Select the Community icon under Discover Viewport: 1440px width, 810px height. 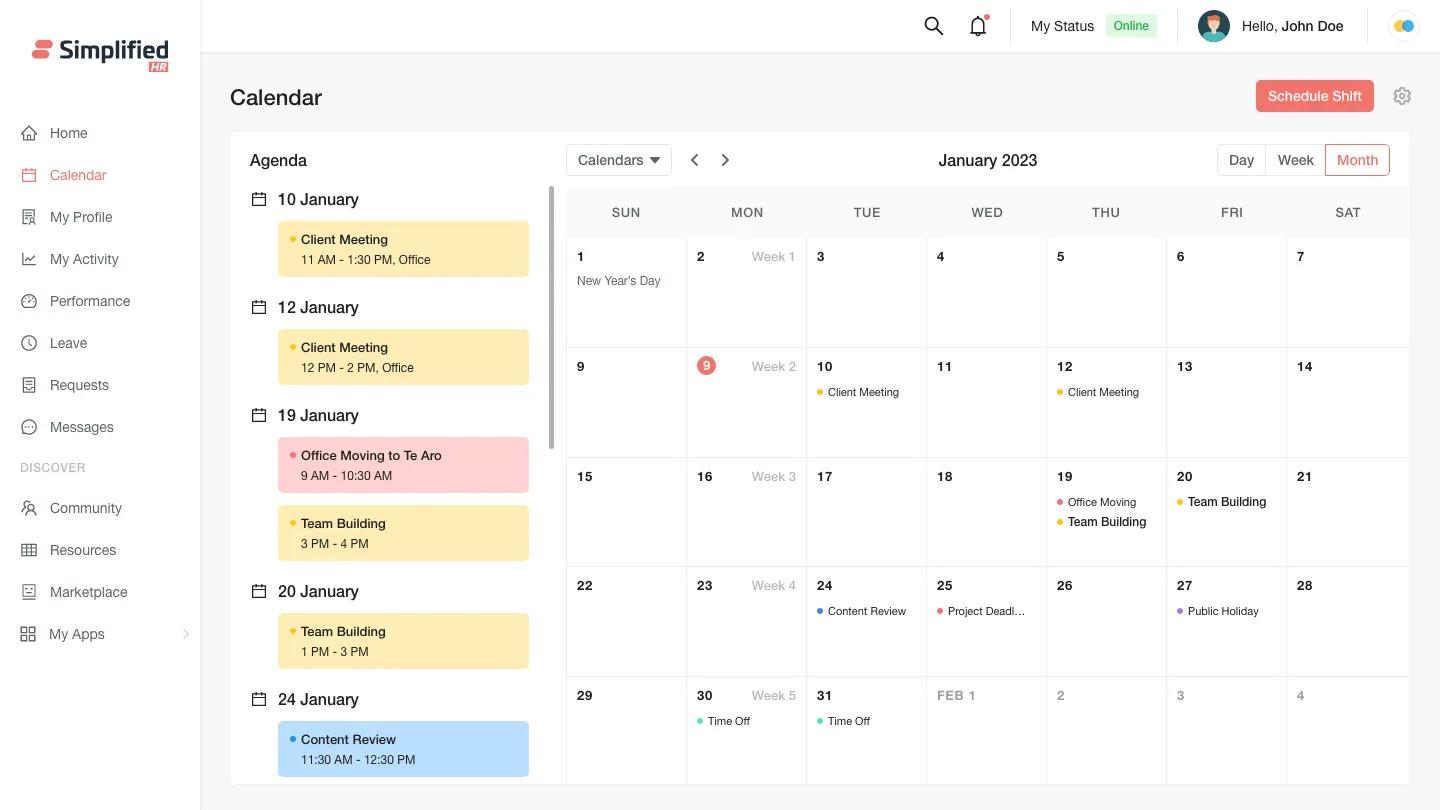pyautogui.click(x=29, y=508)
